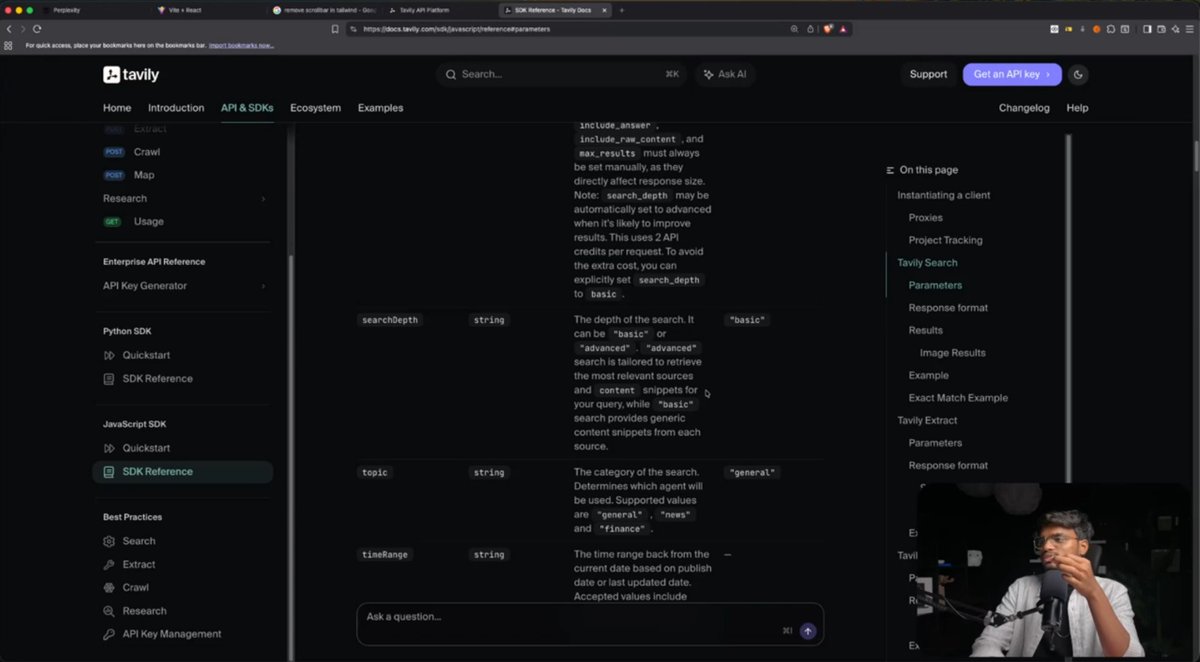This screenshot has height=662, width=1200.
Task: Open JavaScript SDK Quickstart icon
Action: tap(109, 448)
